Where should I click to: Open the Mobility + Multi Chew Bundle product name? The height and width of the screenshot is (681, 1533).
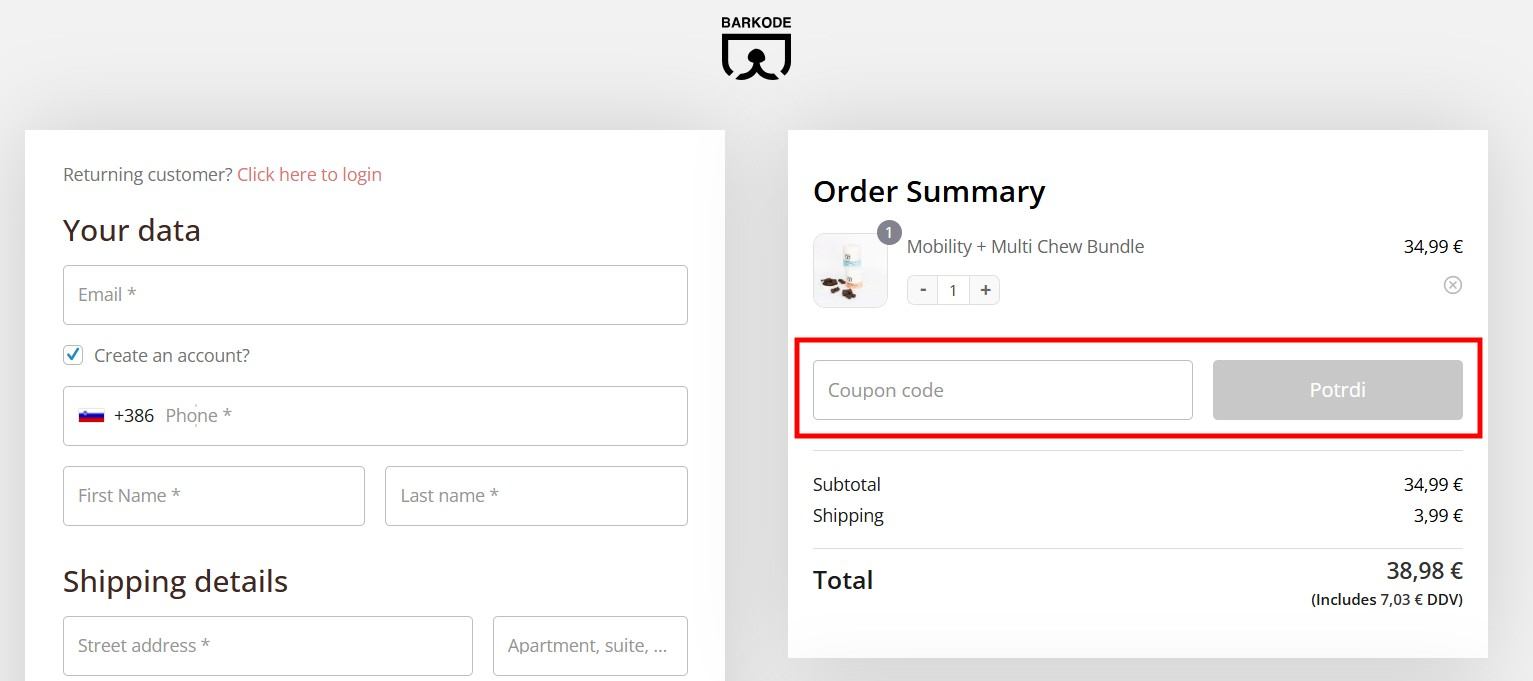1025,247
